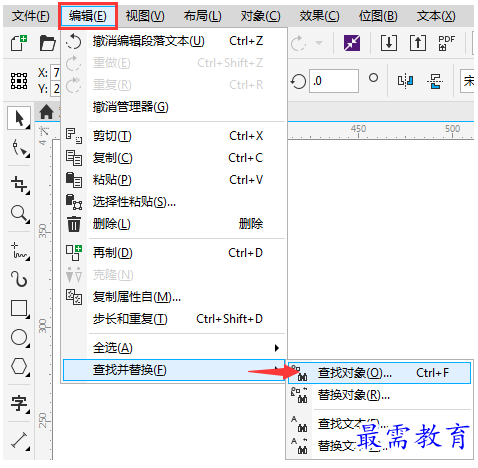The image size is (478, 468).
Task: Select 复制(C) from the edit menu
Action: [174, 158]
